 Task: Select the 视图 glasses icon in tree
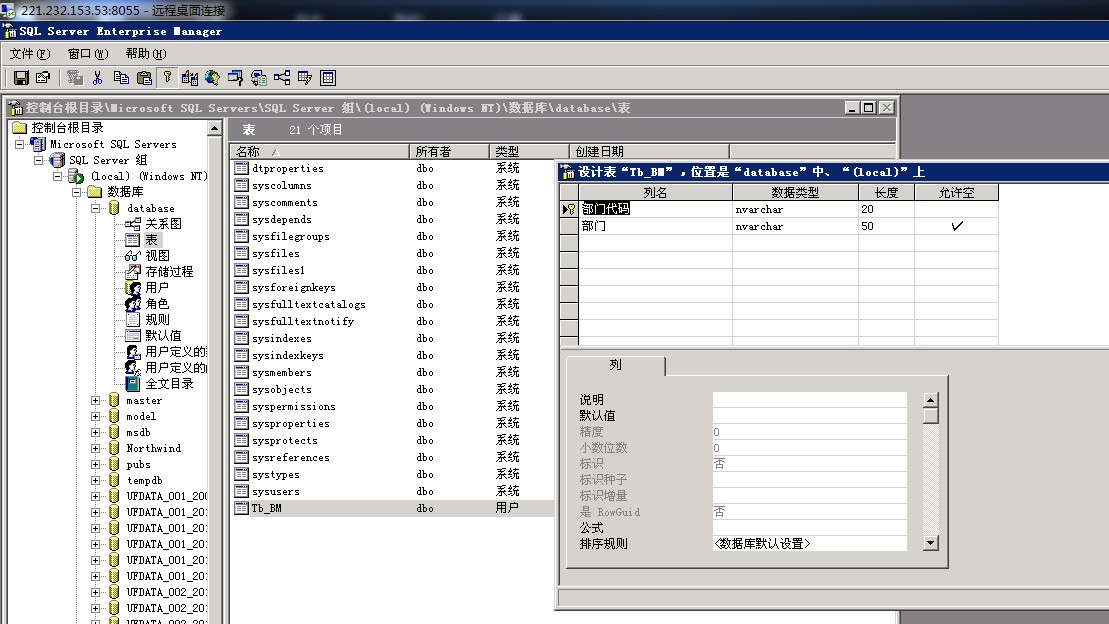pyautogui.click(x=133, y=255)
